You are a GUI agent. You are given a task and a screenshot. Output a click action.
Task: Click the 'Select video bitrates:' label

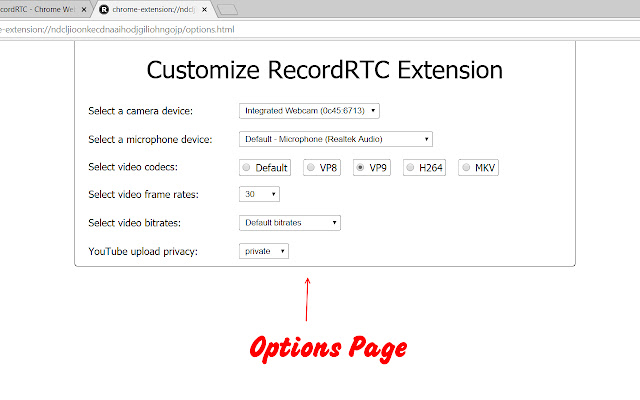[x=134, y=223]
